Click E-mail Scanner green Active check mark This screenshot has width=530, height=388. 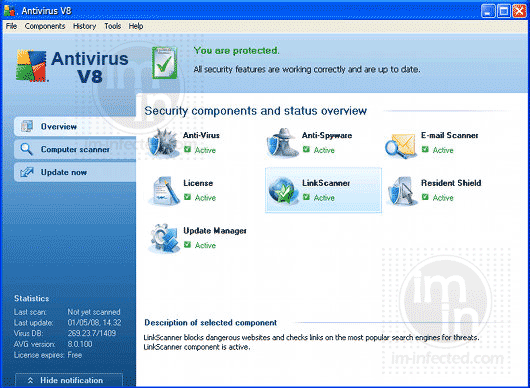click(425, 149)
